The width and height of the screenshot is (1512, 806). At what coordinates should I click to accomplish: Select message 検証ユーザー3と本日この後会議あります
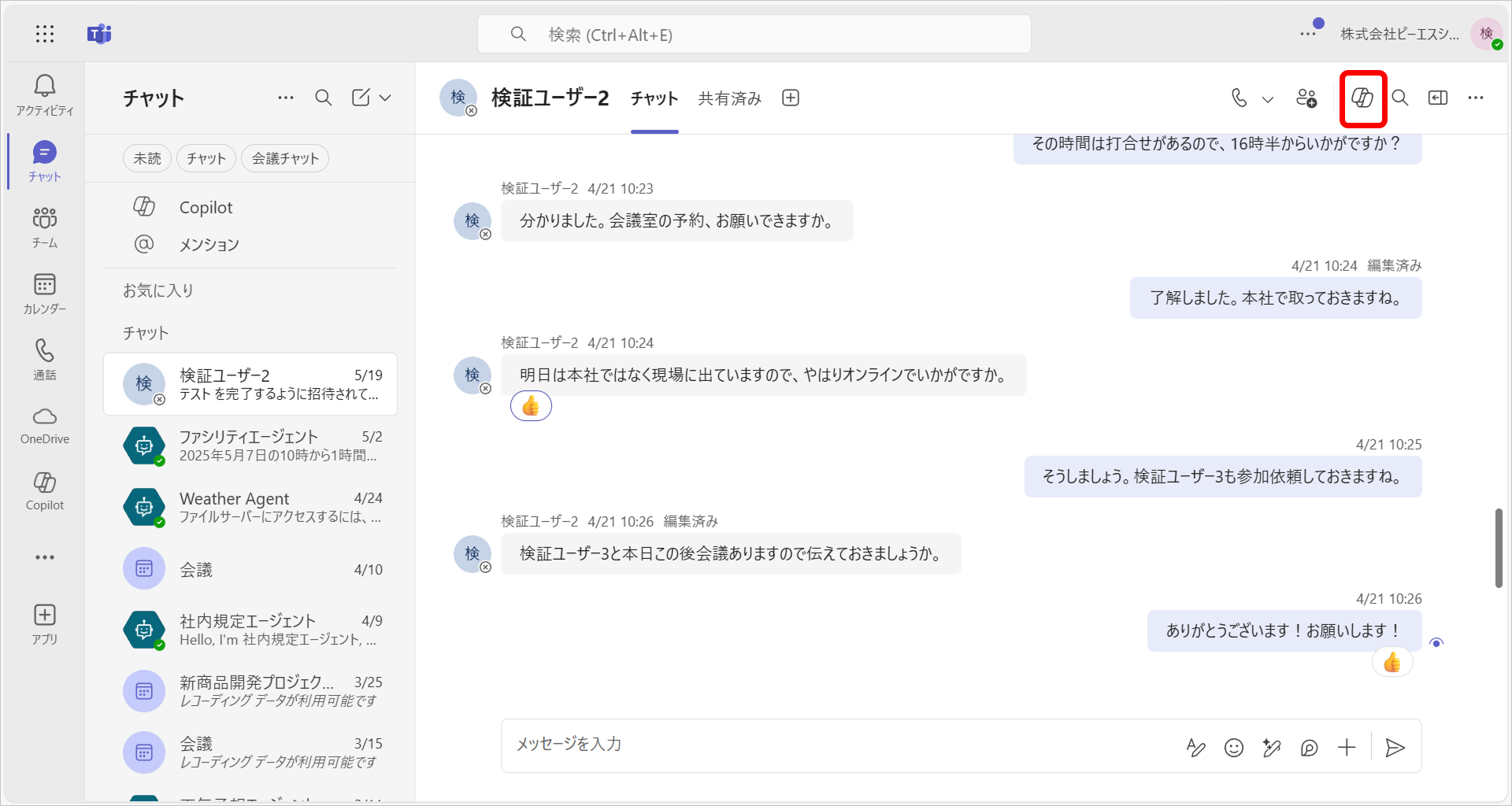coord(731,554)
